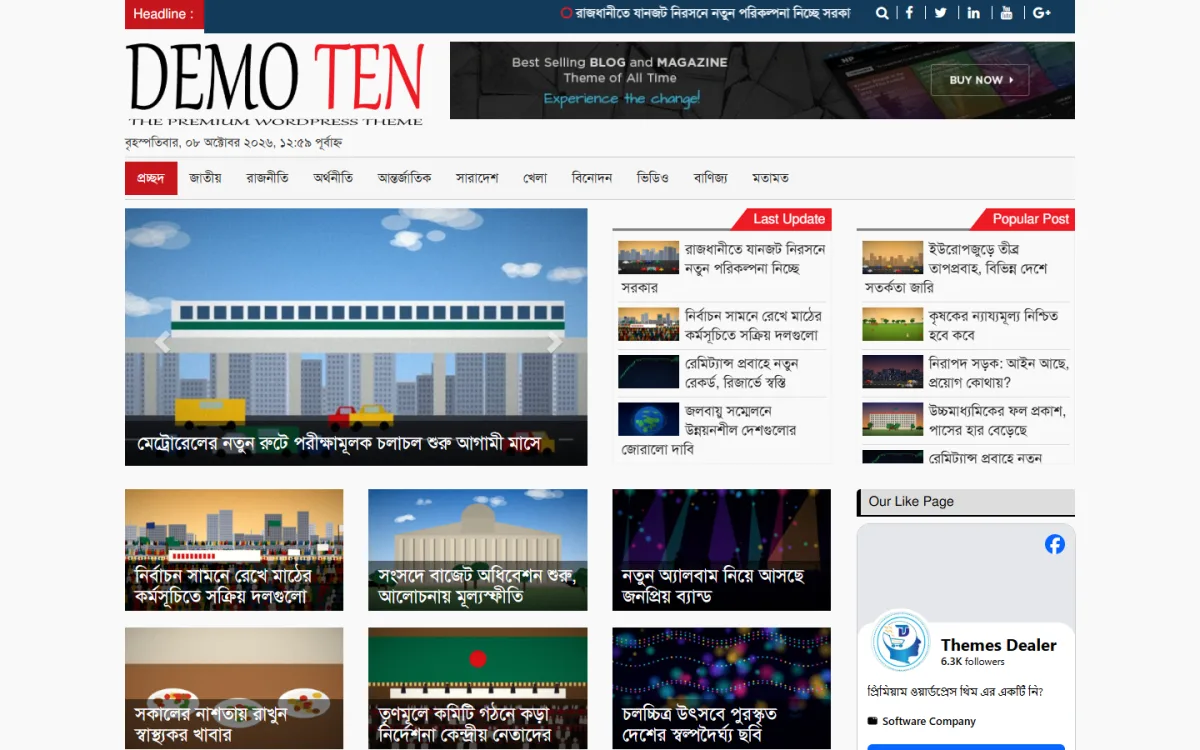Click the Best Selling Blog and Magazine banner
This screenshot has width=1200, height=750.
point(762,80)
